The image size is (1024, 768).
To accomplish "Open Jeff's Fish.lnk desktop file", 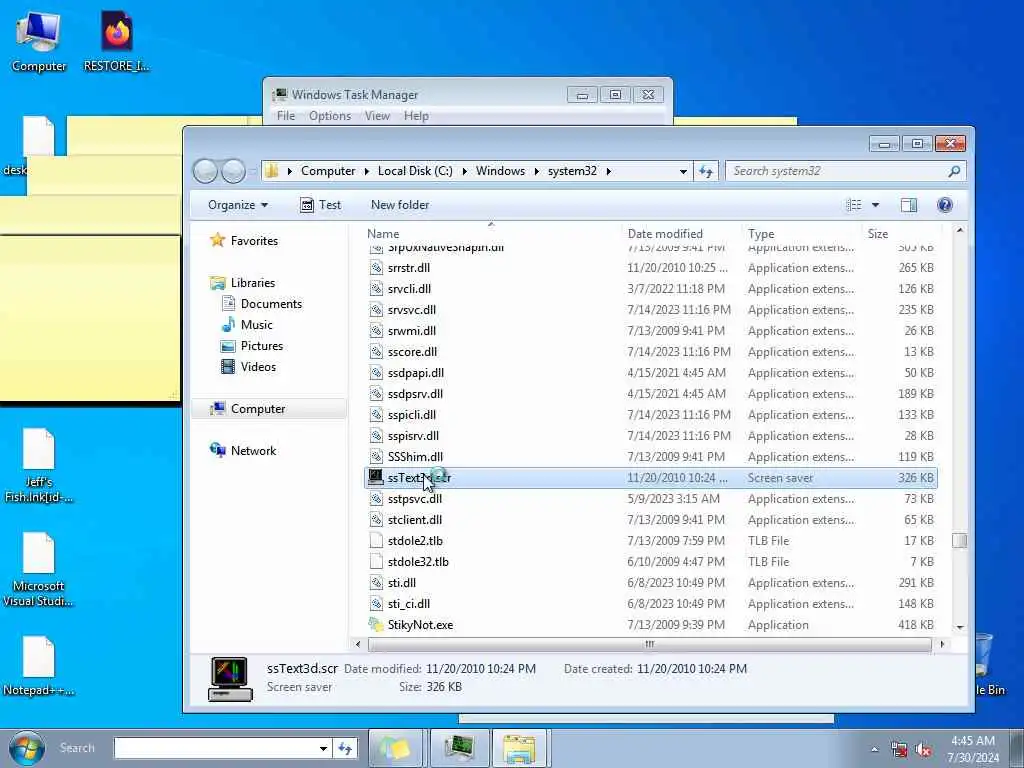I will 39,465.
